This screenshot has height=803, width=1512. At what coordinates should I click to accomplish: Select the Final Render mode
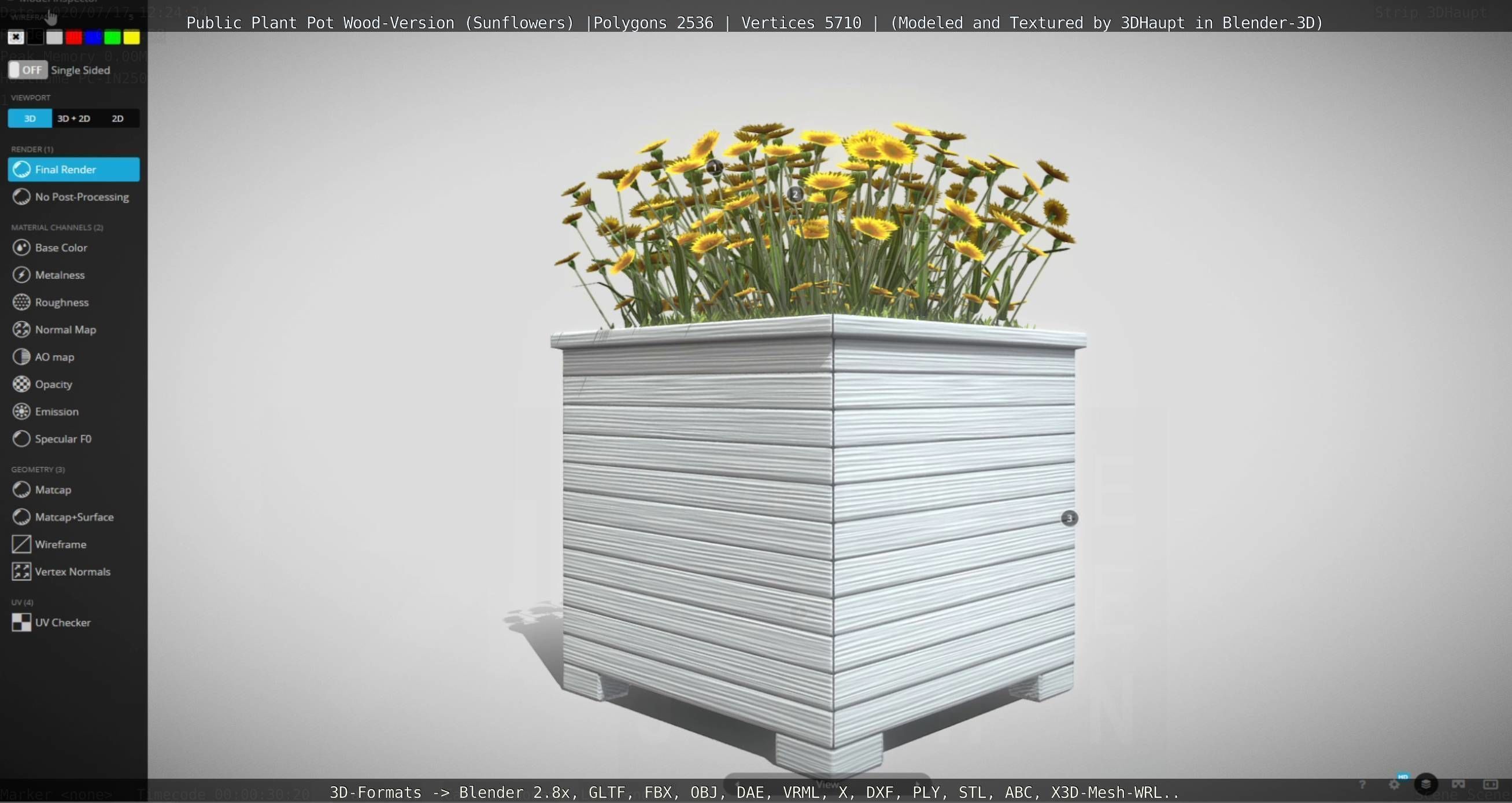pyautogui.click(x=73, y=169)
